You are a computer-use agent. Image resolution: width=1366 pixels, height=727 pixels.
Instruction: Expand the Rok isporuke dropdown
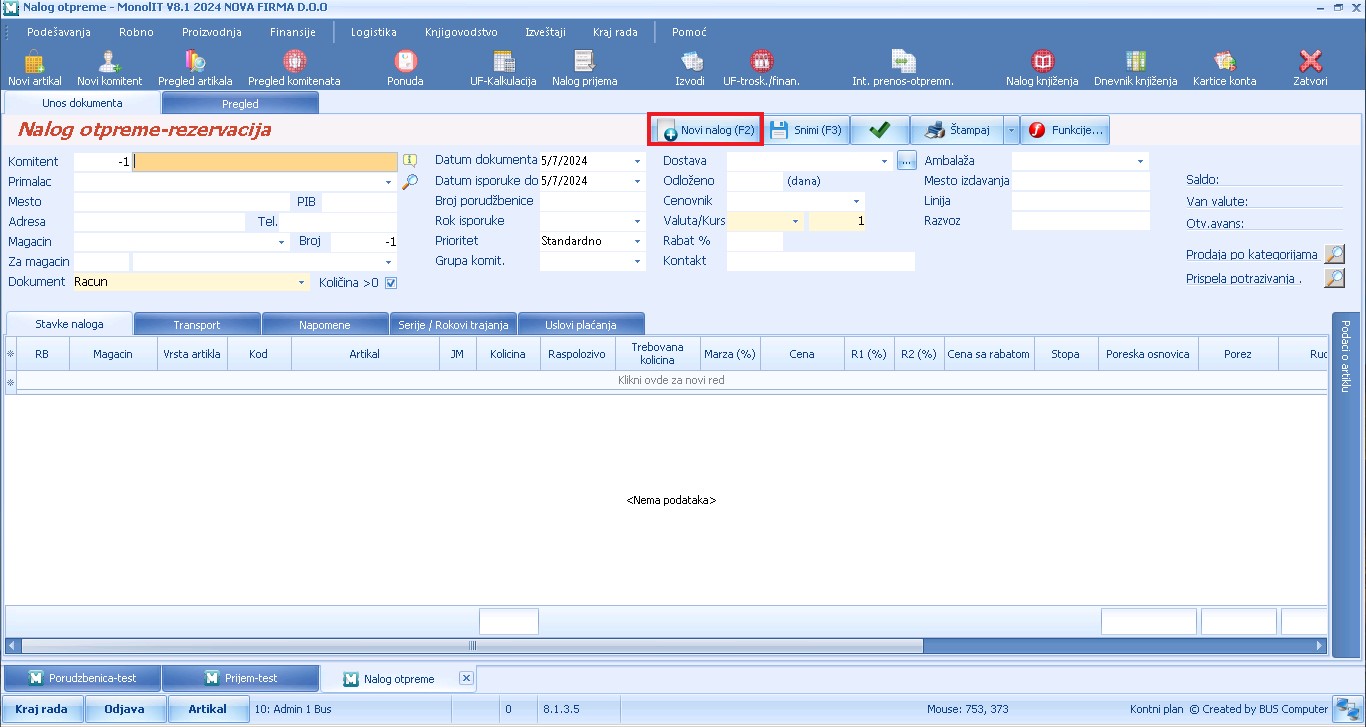637,221
